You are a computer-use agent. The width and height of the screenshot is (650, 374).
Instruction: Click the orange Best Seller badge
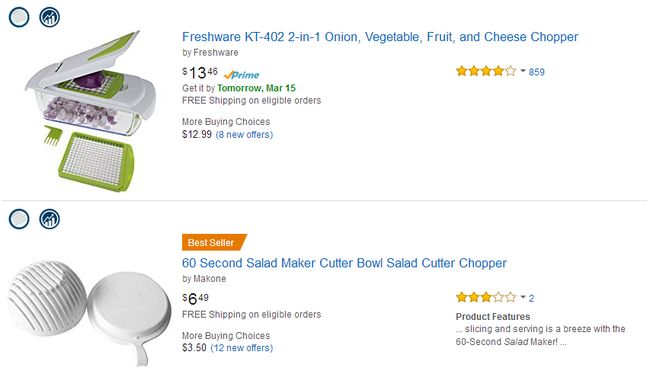coord(214,242)
